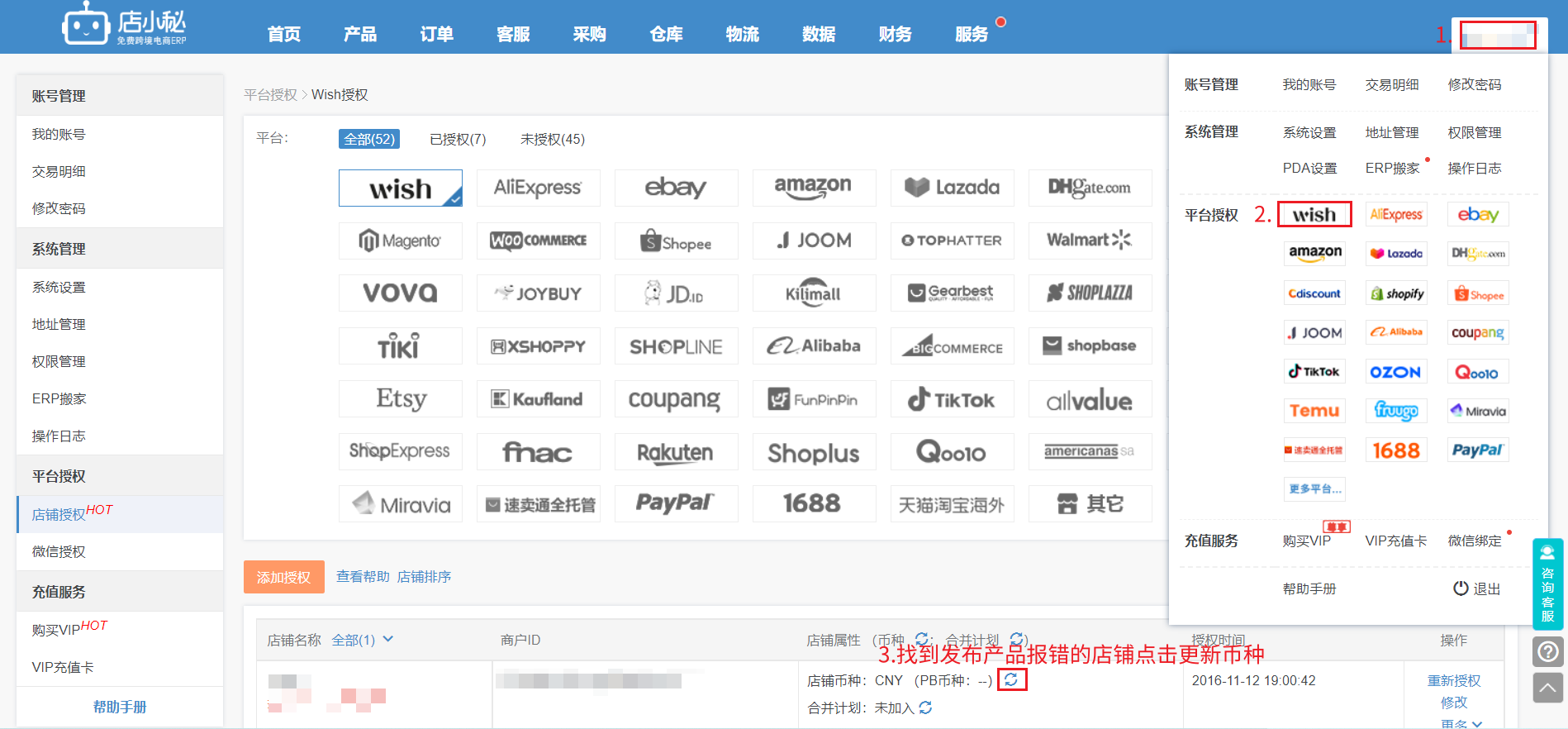Open the 店铺排序 link

424,576
